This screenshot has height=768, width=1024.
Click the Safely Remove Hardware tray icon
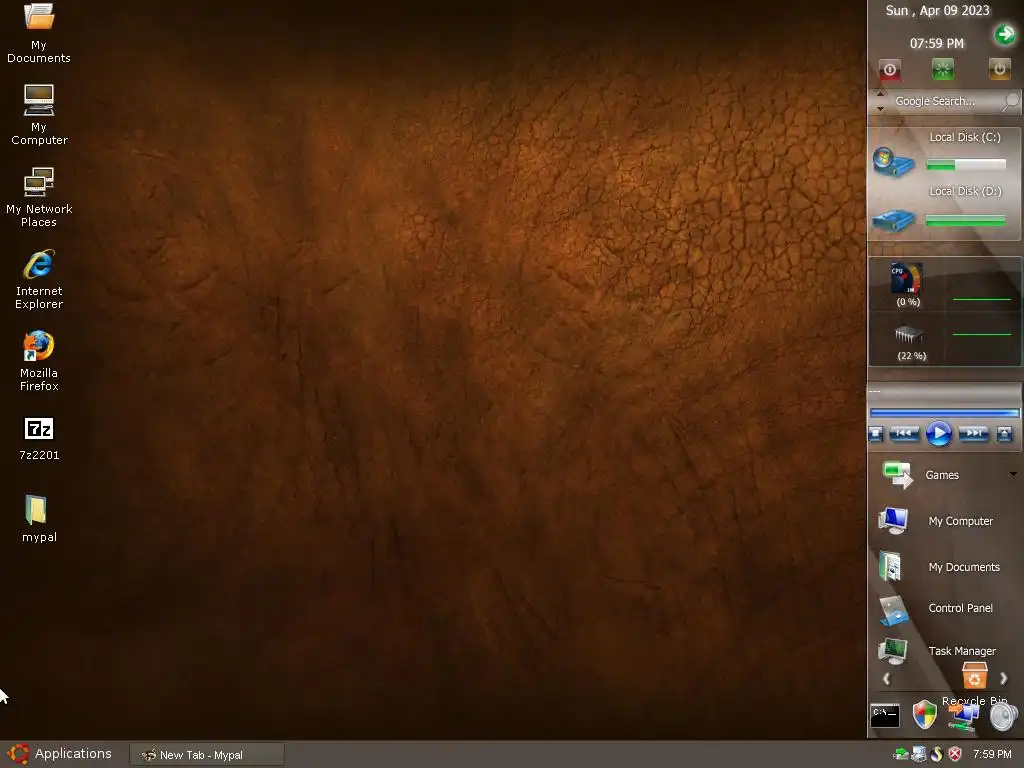pos(901,754)
